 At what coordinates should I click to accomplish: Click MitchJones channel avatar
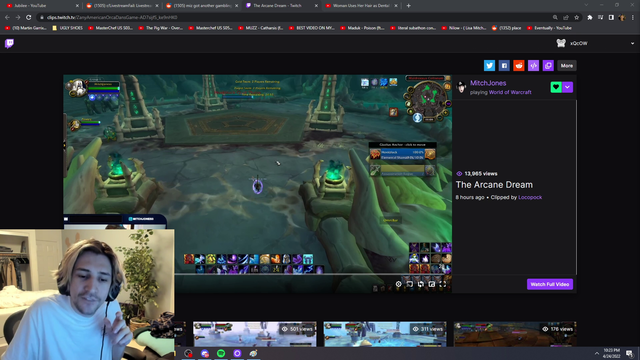(461, 87)
